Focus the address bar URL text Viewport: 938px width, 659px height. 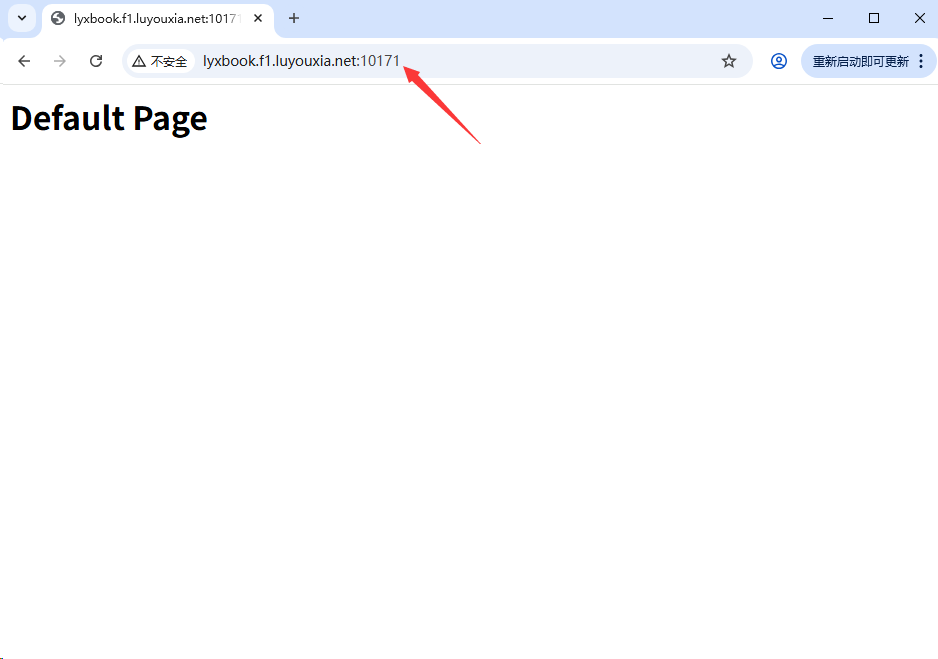pyautogui.click(x=300, y=61)
